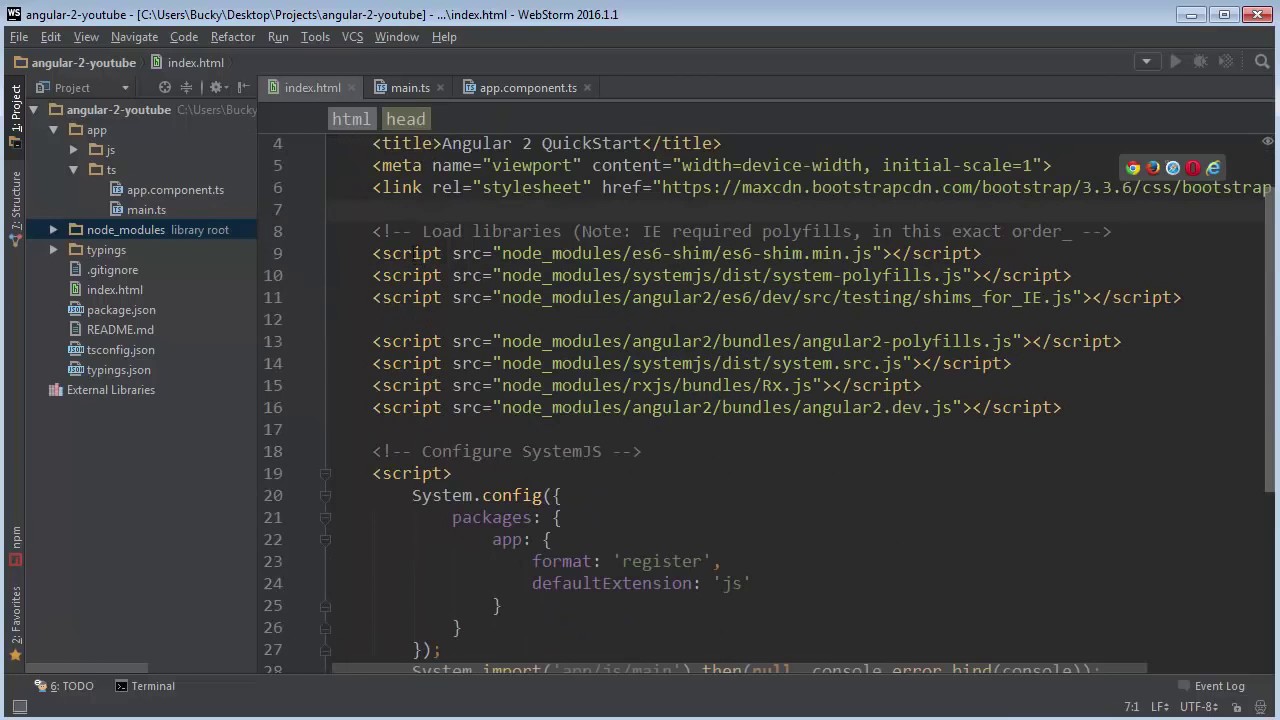Screen dimensions: 1280x720
Task: Click the Debug bug icon
Action: [1201, 62]
